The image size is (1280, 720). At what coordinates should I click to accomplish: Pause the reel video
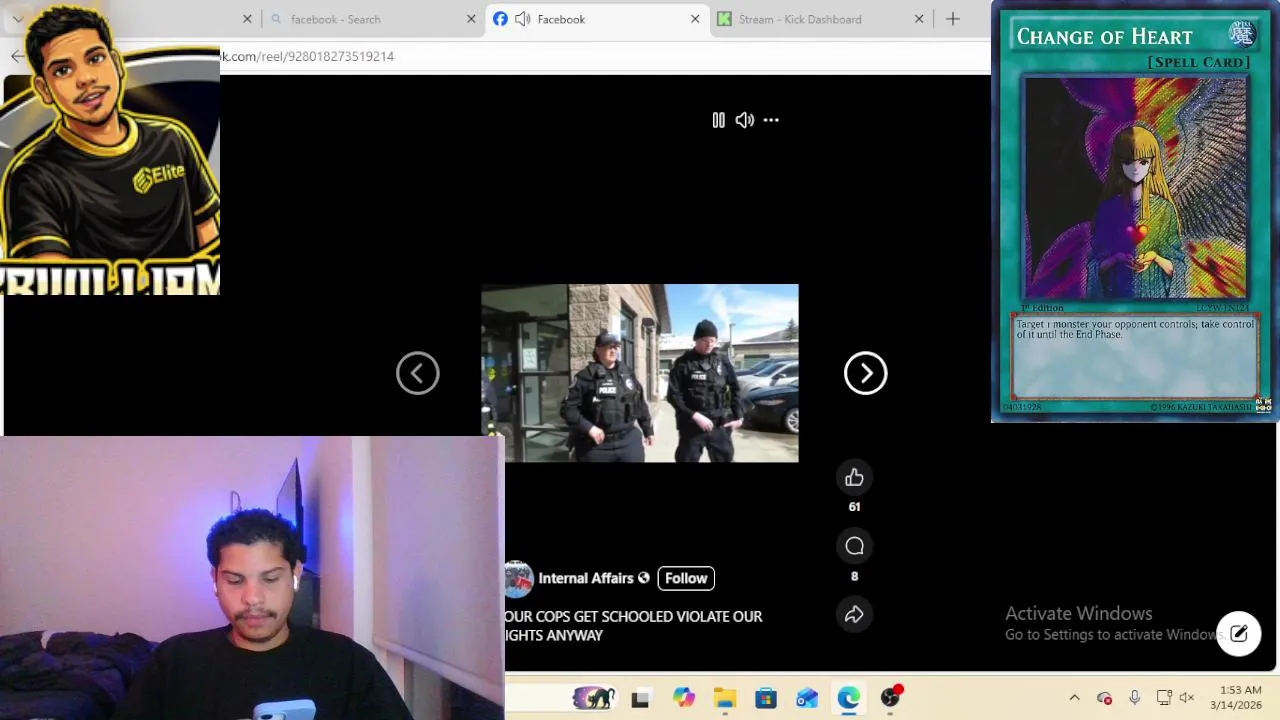pyautogui.click(x=718, y=120)
